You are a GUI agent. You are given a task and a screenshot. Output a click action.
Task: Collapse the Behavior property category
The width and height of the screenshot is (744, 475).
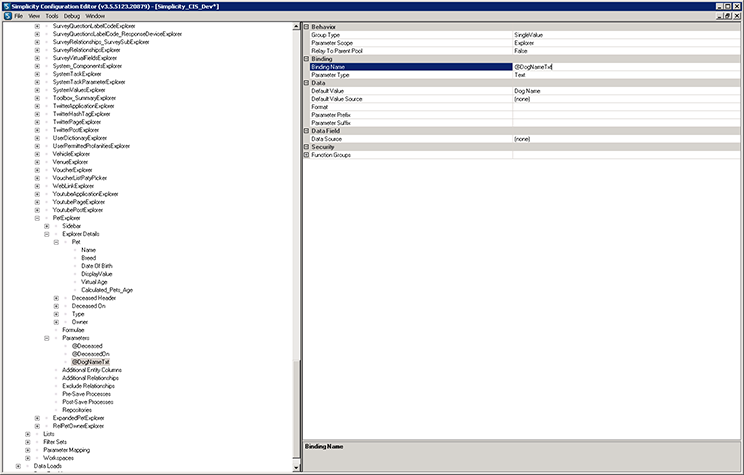[307, 27]
